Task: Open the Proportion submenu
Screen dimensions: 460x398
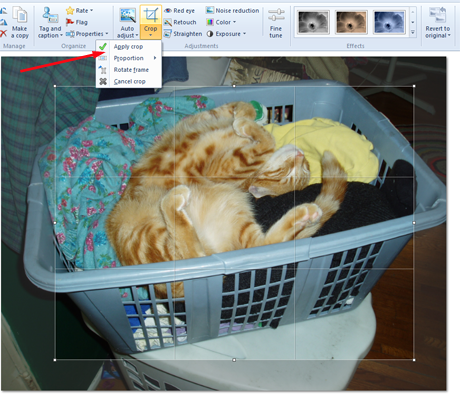Action: pyautogui.click(x=129, y=58)
